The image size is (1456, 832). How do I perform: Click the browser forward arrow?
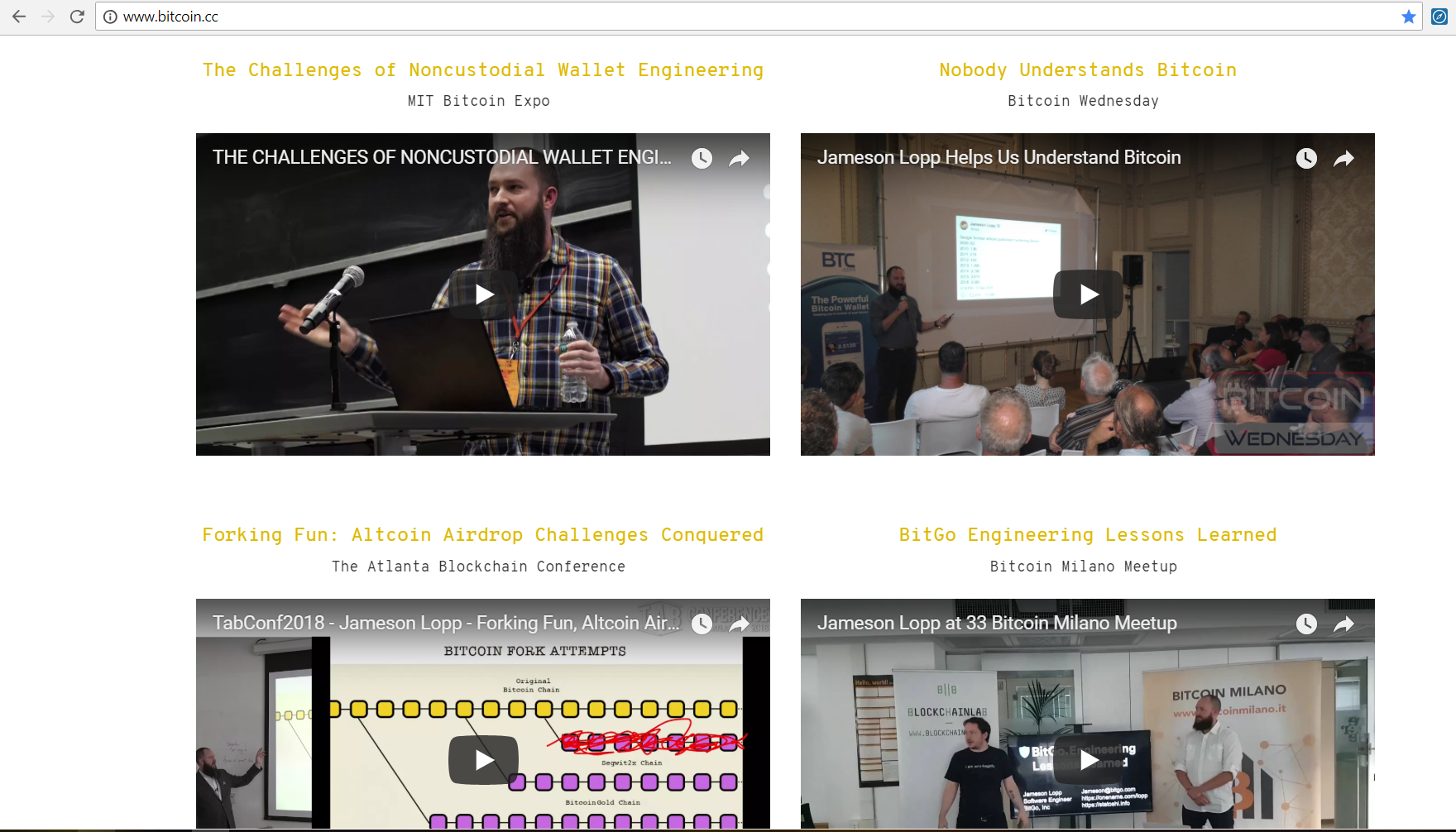[x=48, y=17]
